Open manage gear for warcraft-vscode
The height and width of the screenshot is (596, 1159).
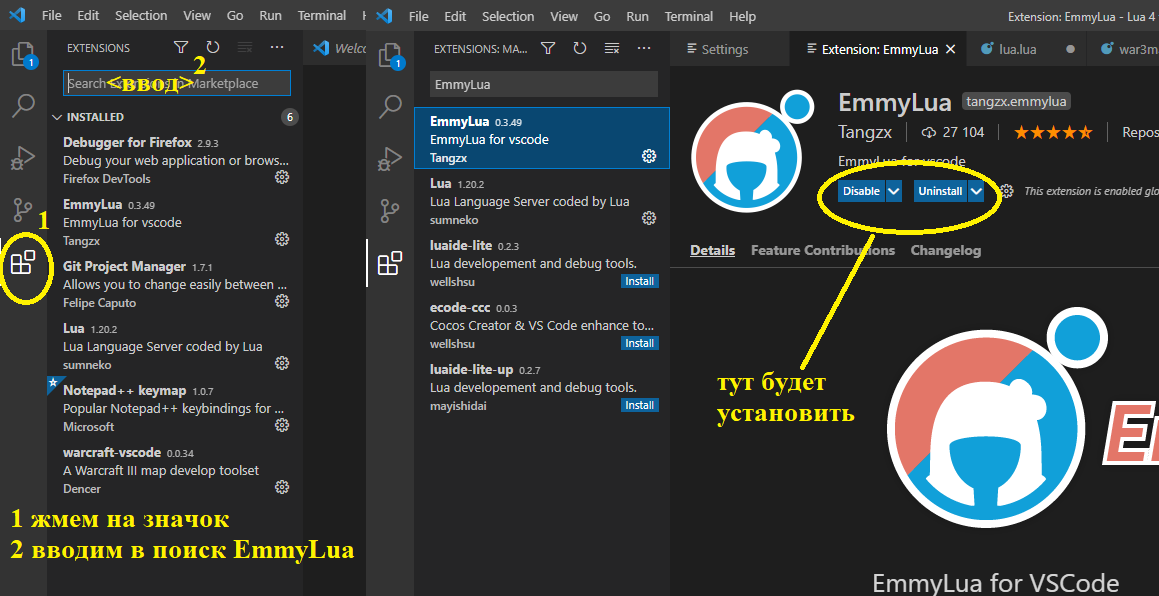point(282,487)
